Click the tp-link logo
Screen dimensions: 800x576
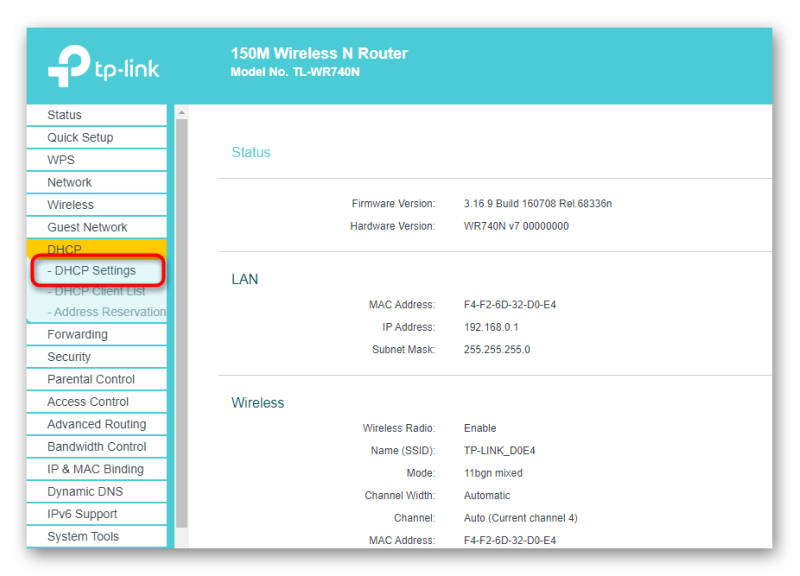tap(104, 66)
